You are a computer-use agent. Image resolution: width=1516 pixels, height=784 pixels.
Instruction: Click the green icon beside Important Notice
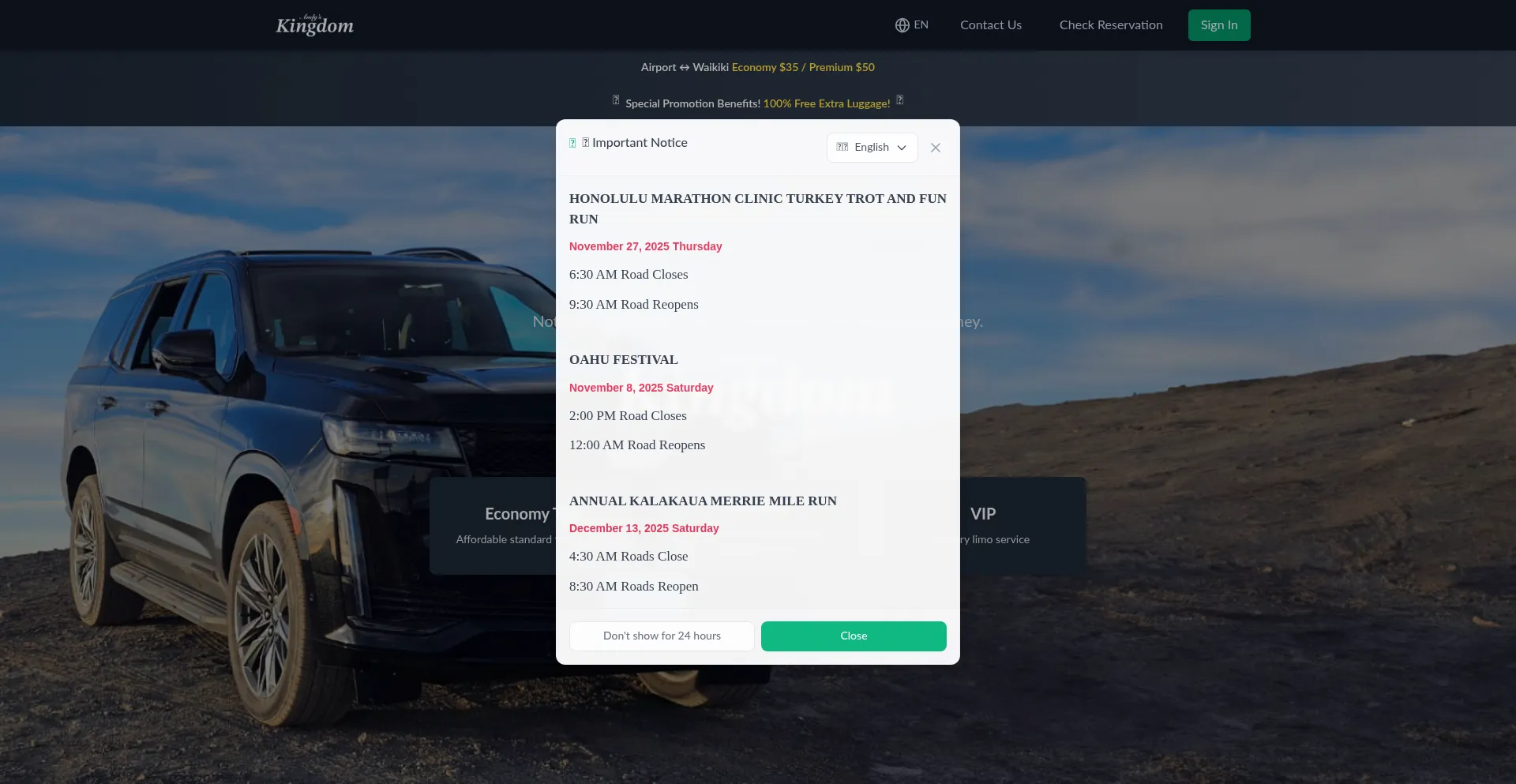coord(572,143)
